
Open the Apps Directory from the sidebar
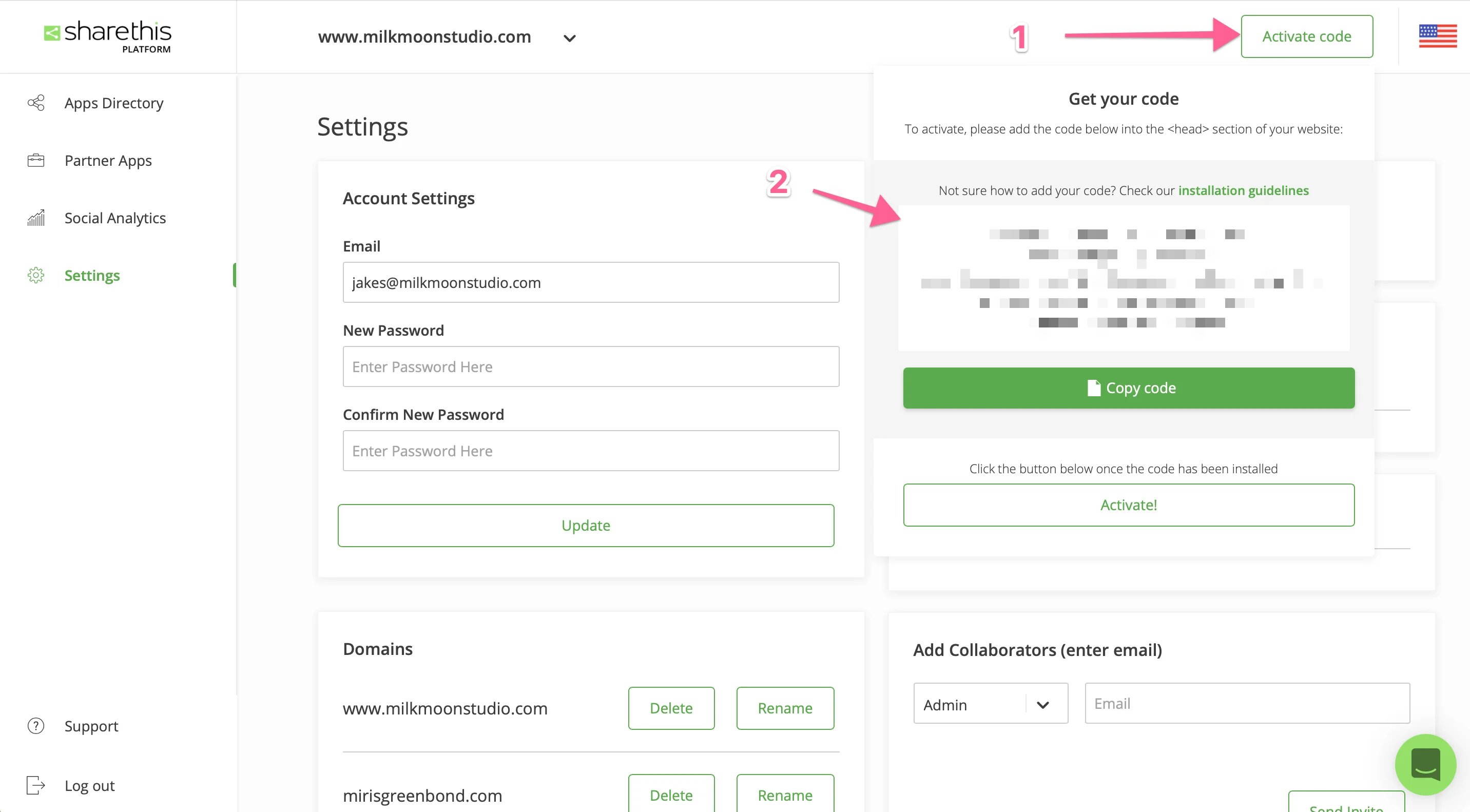coord(113,103)
